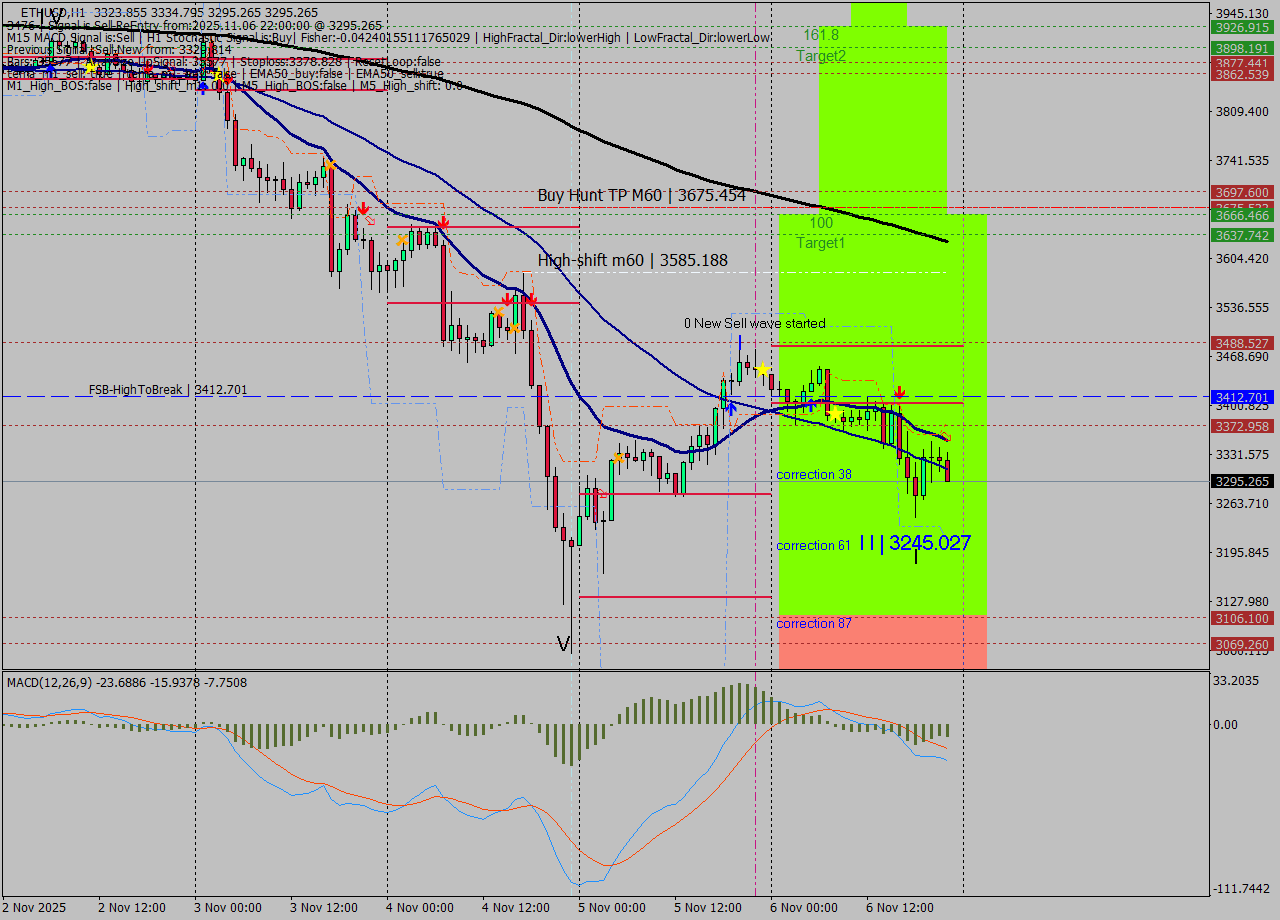1280x920 pixels.
Task: Click the 0 New Sell wave started annotation
Action: point(755,324)
